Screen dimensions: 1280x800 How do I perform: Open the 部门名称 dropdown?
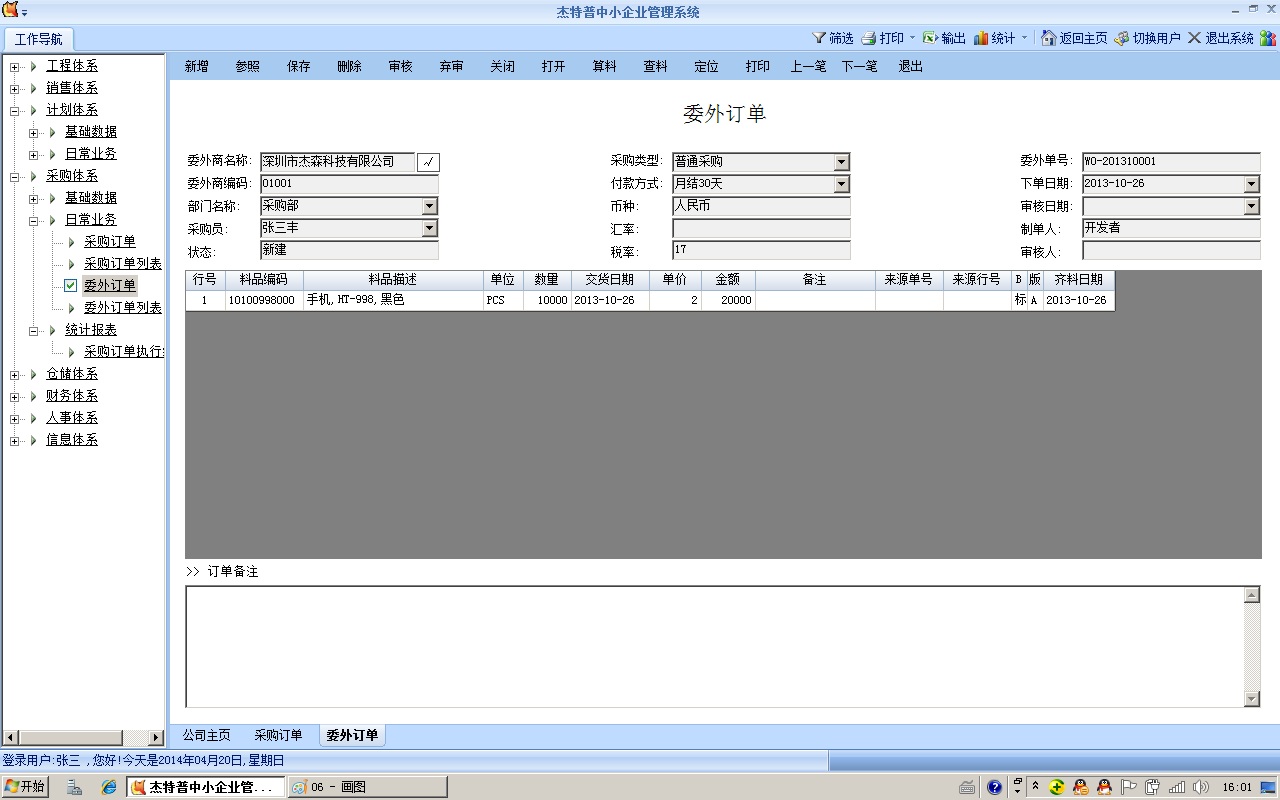point(429,206)
